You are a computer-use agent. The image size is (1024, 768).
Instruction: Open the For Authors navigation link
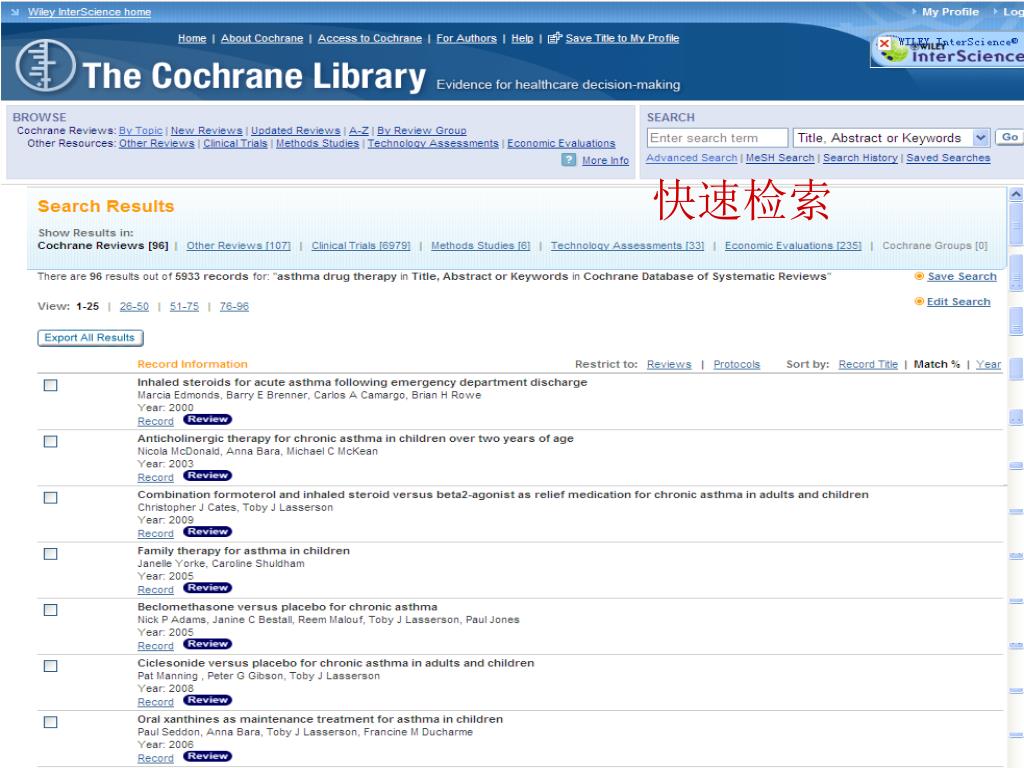466,39
